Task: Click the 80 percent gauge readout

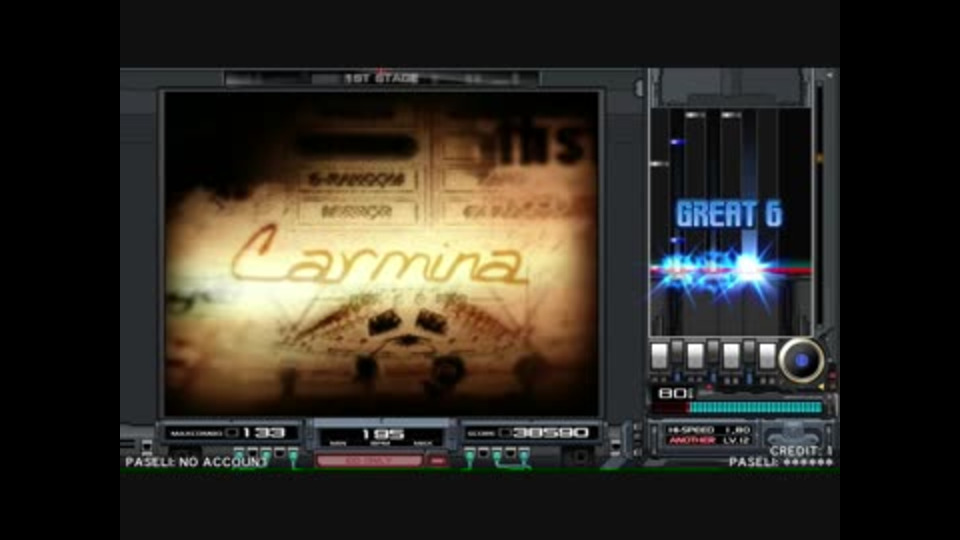Action: pyautogui.click(x=675, y=393)
